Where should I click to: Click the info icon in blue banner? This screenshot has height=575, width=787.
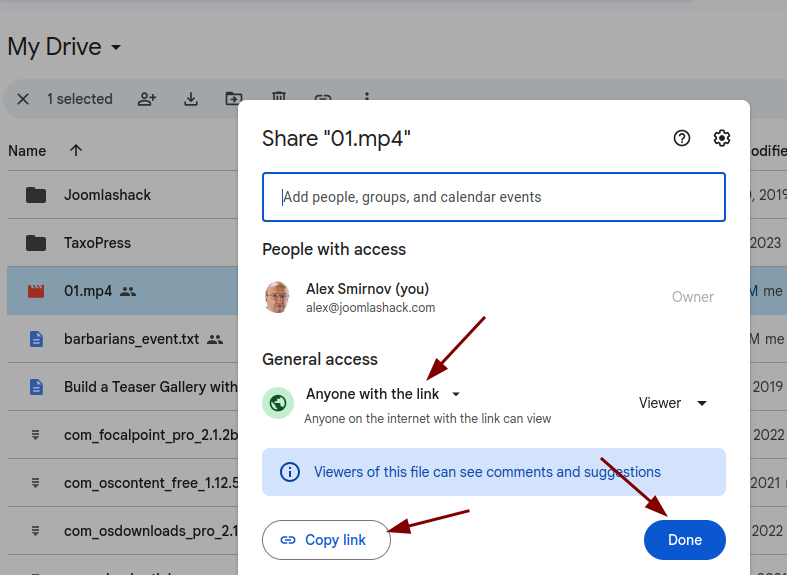pyautogui.click(x=290, y=472)
